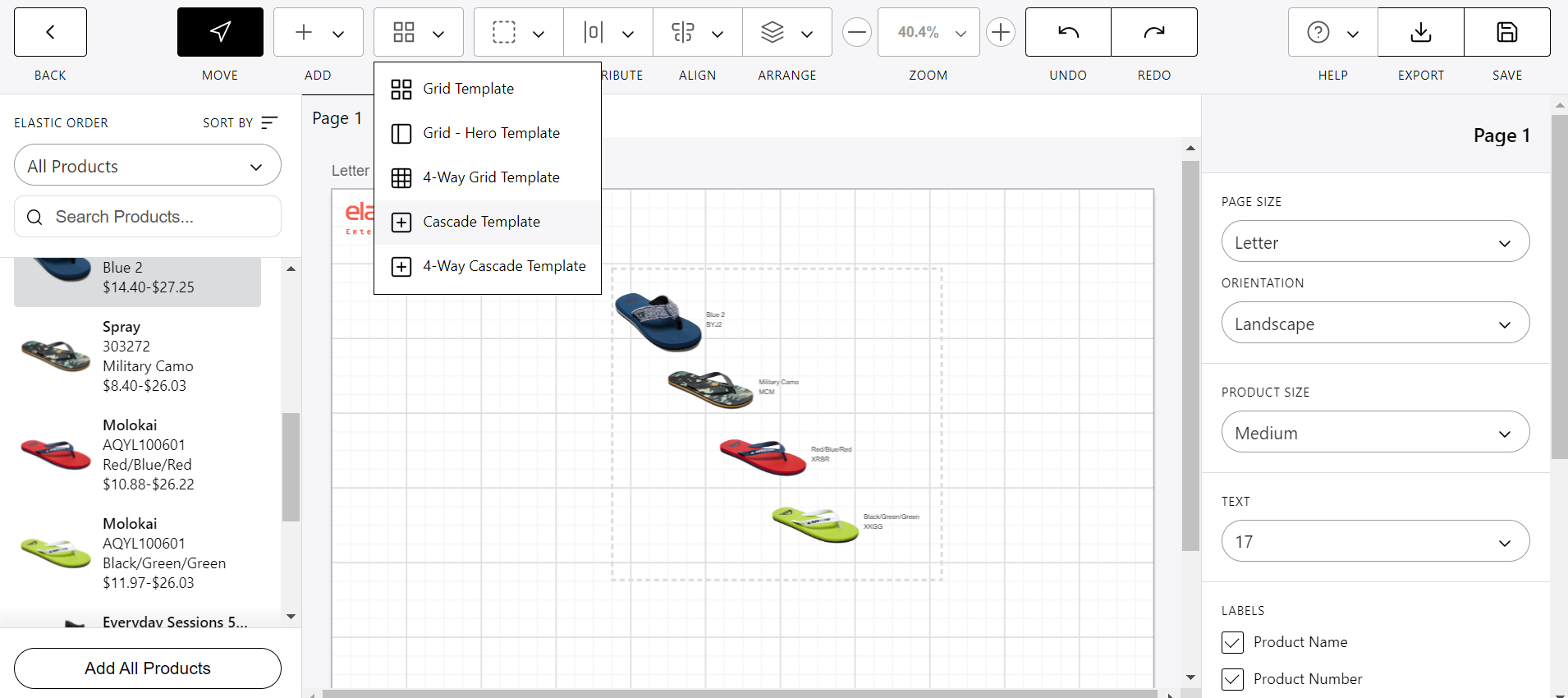
Task: Click the Add All Products button
Action: pyautogui.click(x=148, y=668)
